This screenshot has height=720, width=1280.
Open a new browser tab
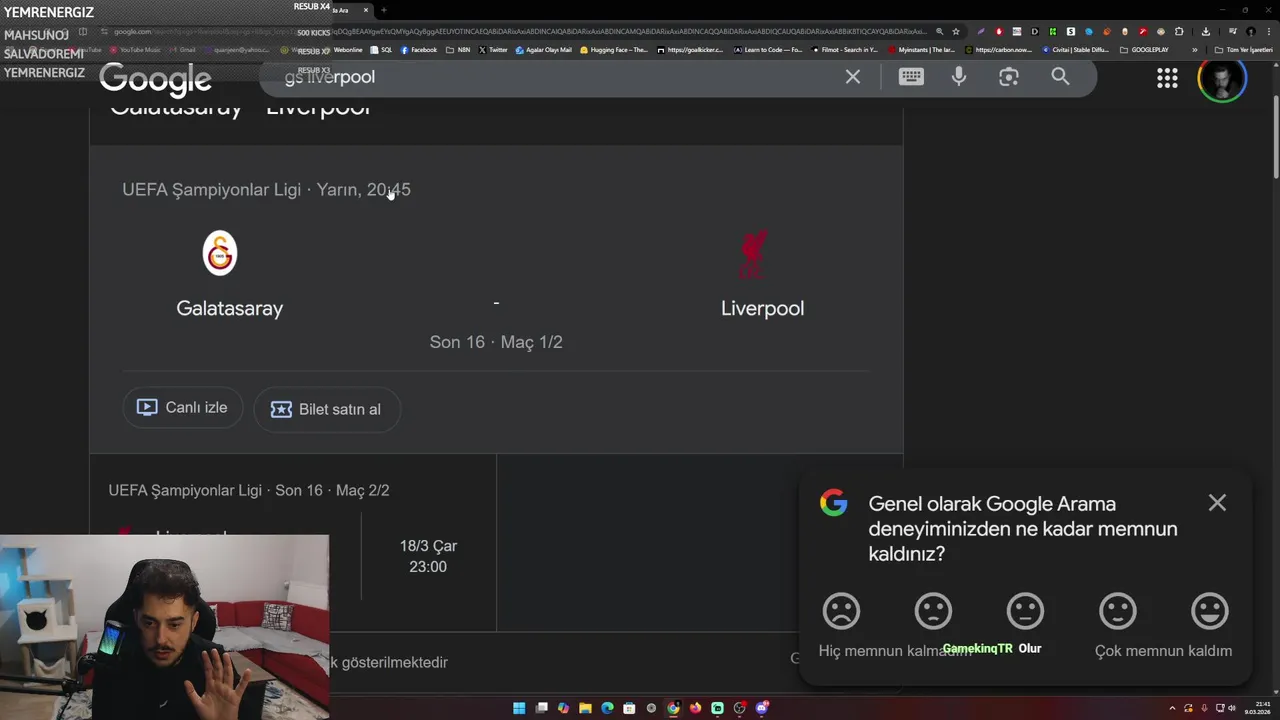(384, 10)
